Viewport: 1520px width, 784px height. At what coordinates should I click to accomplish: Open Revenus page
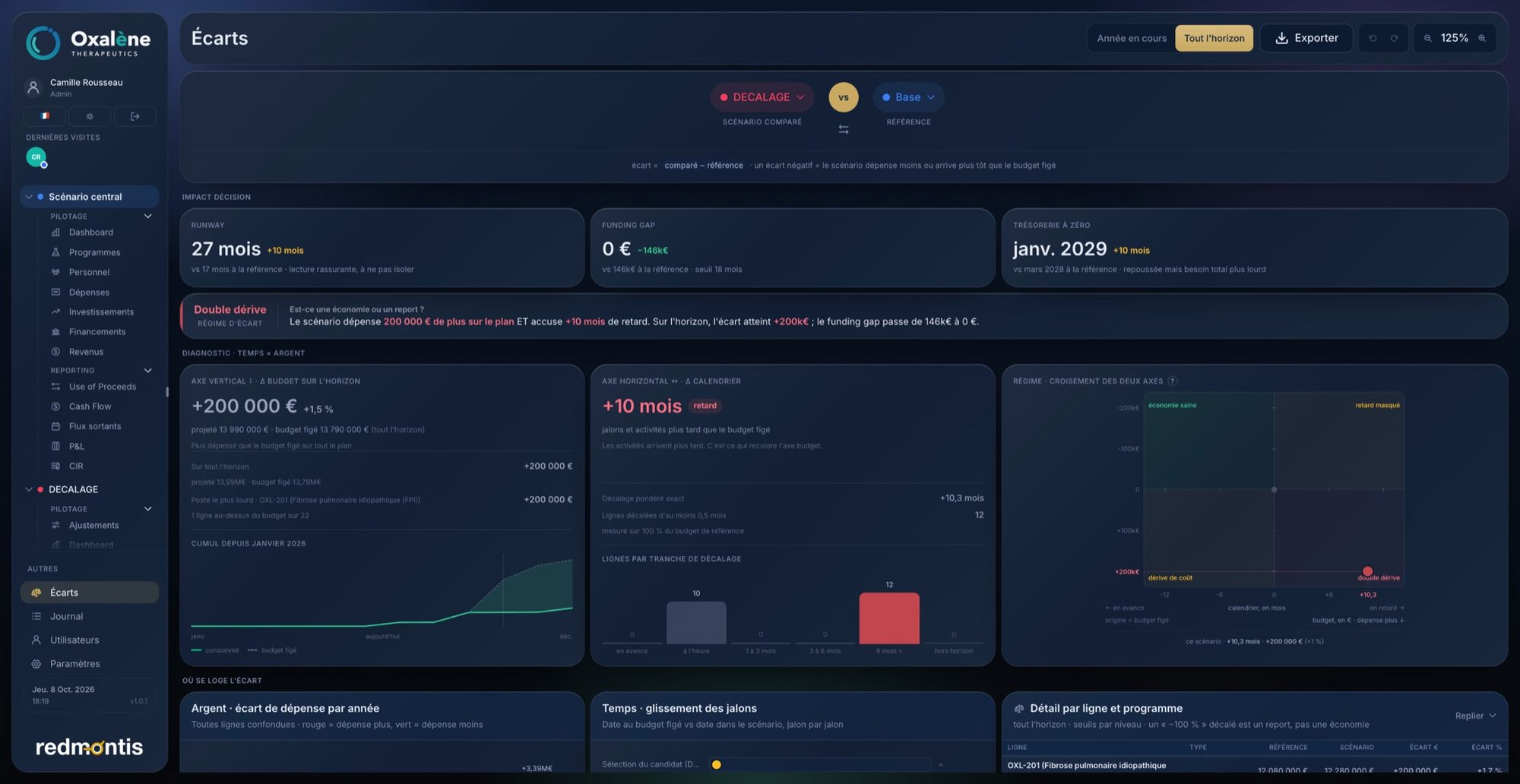point(86,352)
